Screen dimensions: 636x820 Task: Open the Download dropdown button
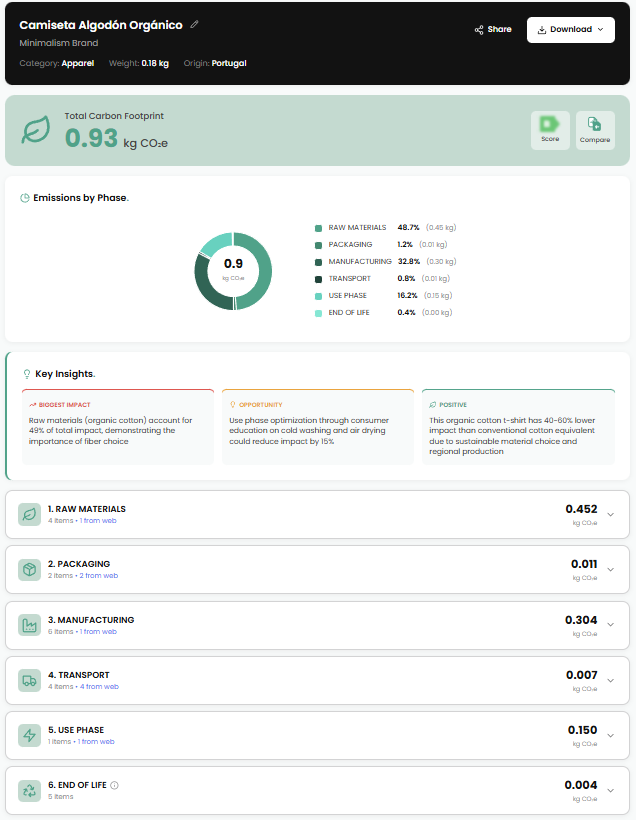tap(571, 30)
